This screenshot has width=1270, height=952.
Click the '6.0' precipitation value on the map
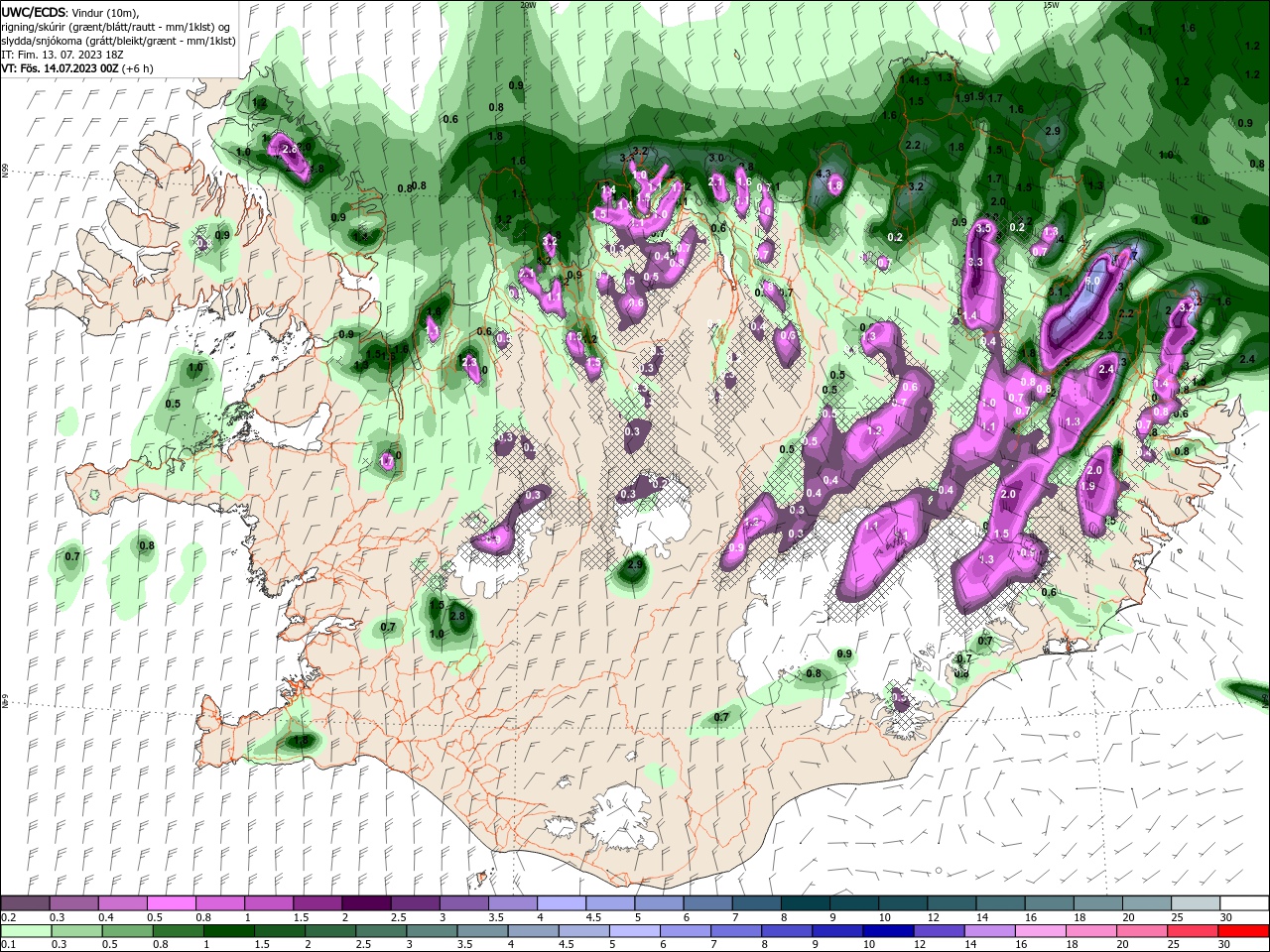click(1092, 281)
